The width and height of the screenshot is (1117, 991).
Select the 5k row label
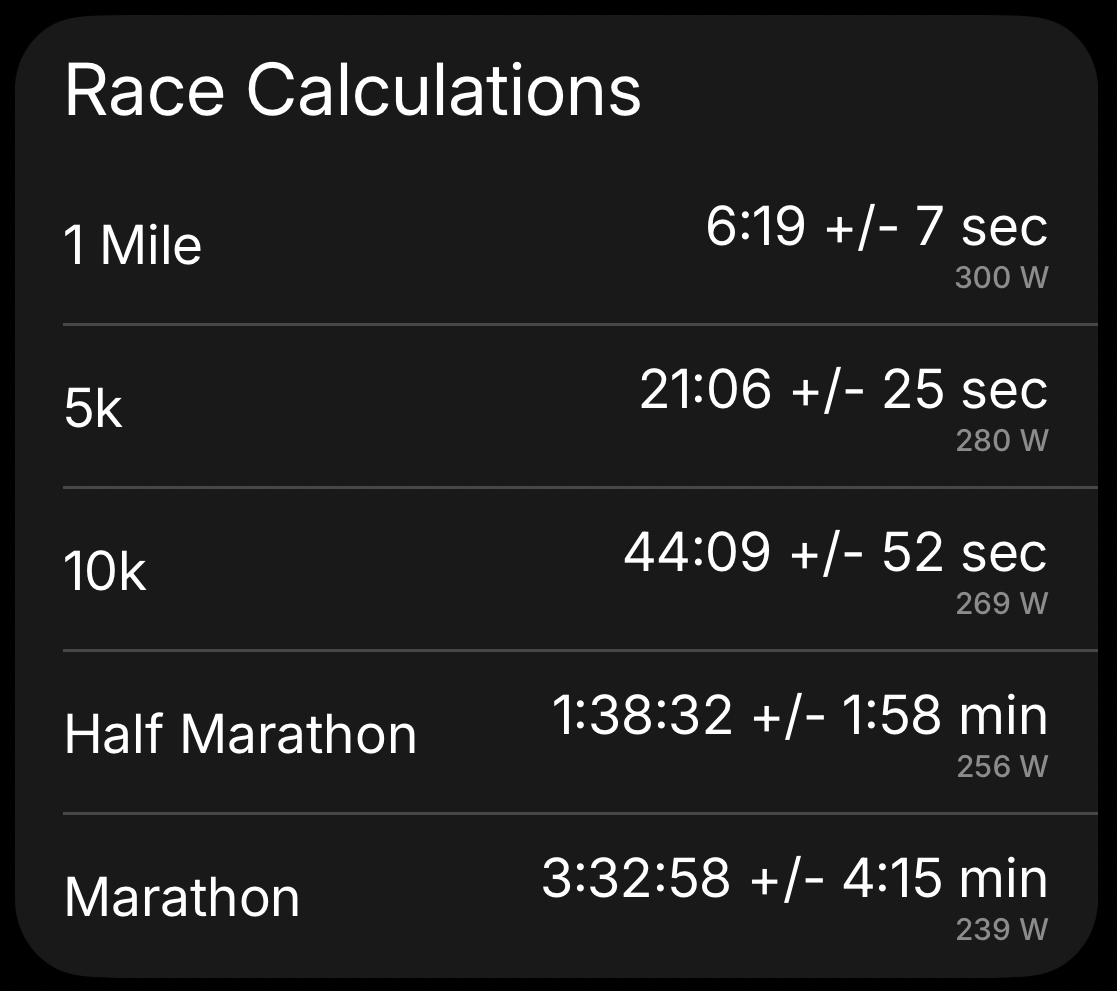point(93,409)
